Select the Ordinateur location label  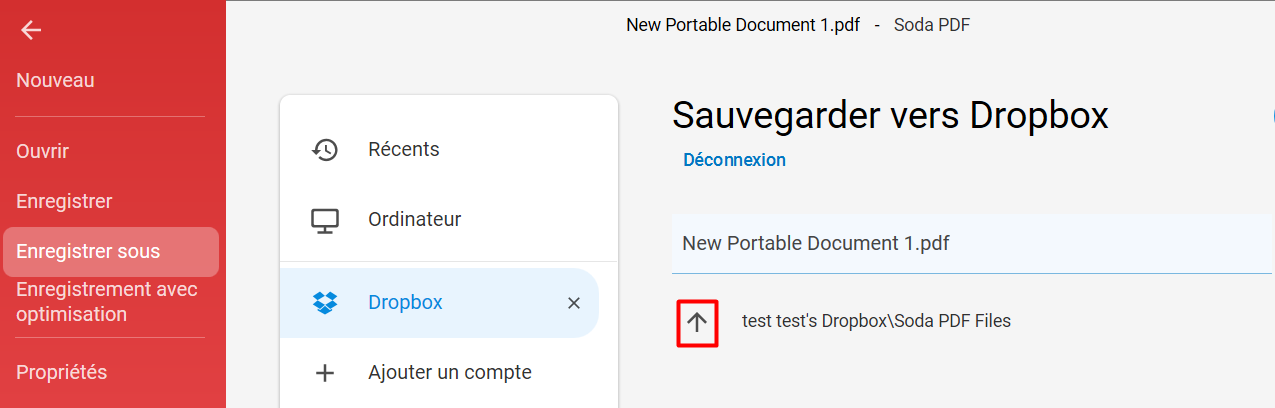click(414, 220)
